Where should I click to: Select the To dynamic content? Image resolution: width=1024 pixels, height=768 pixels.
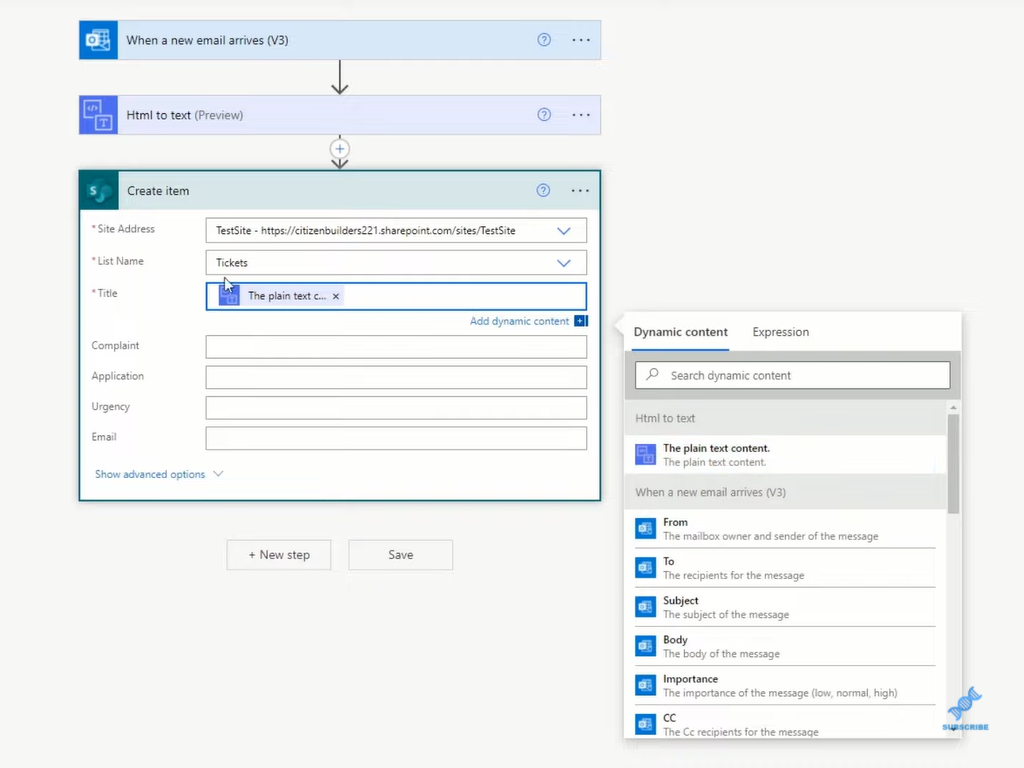[x=785, y=568]
